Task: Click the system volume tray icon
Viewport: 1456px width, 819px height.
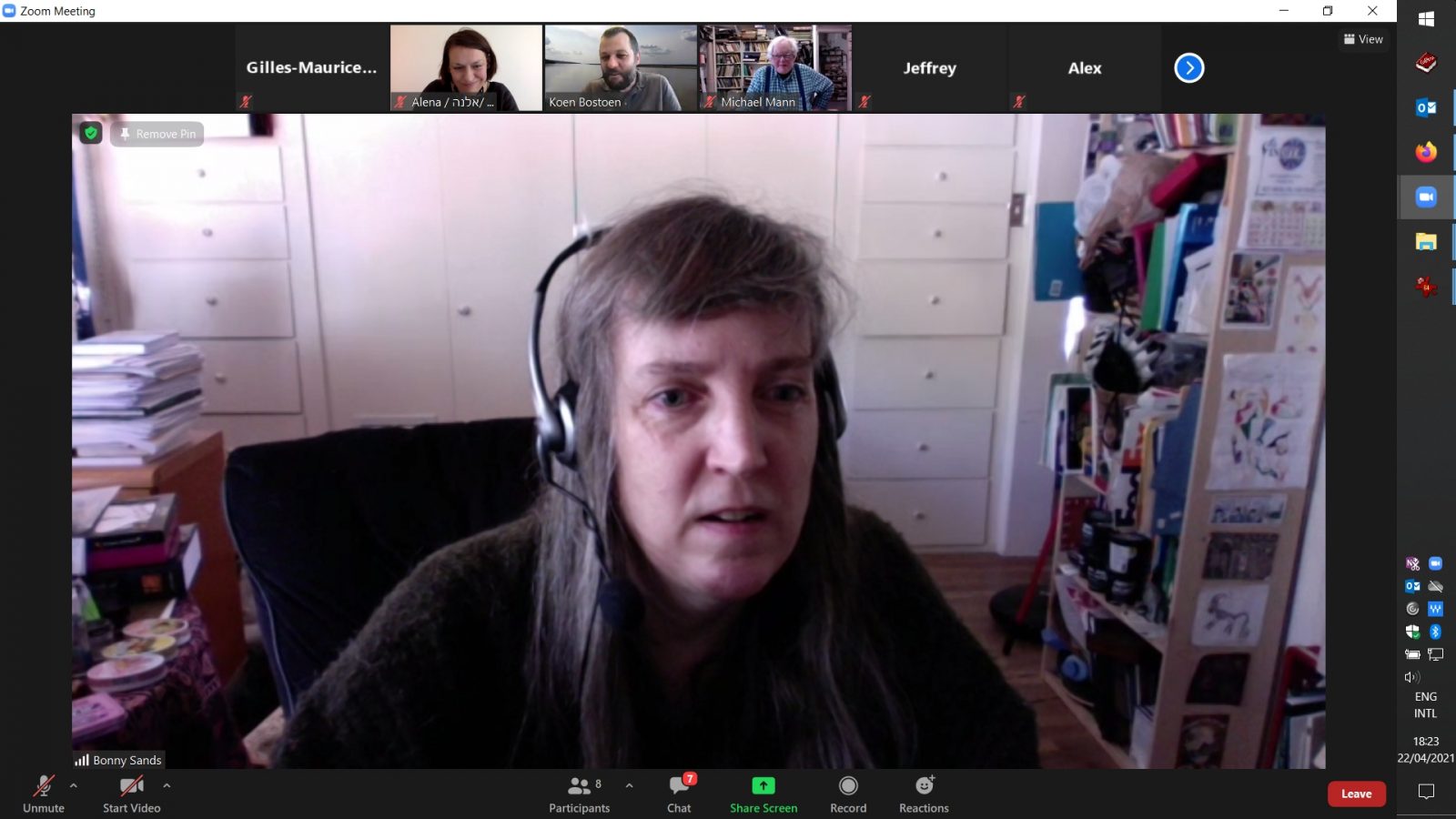Action: (1411, 677)
